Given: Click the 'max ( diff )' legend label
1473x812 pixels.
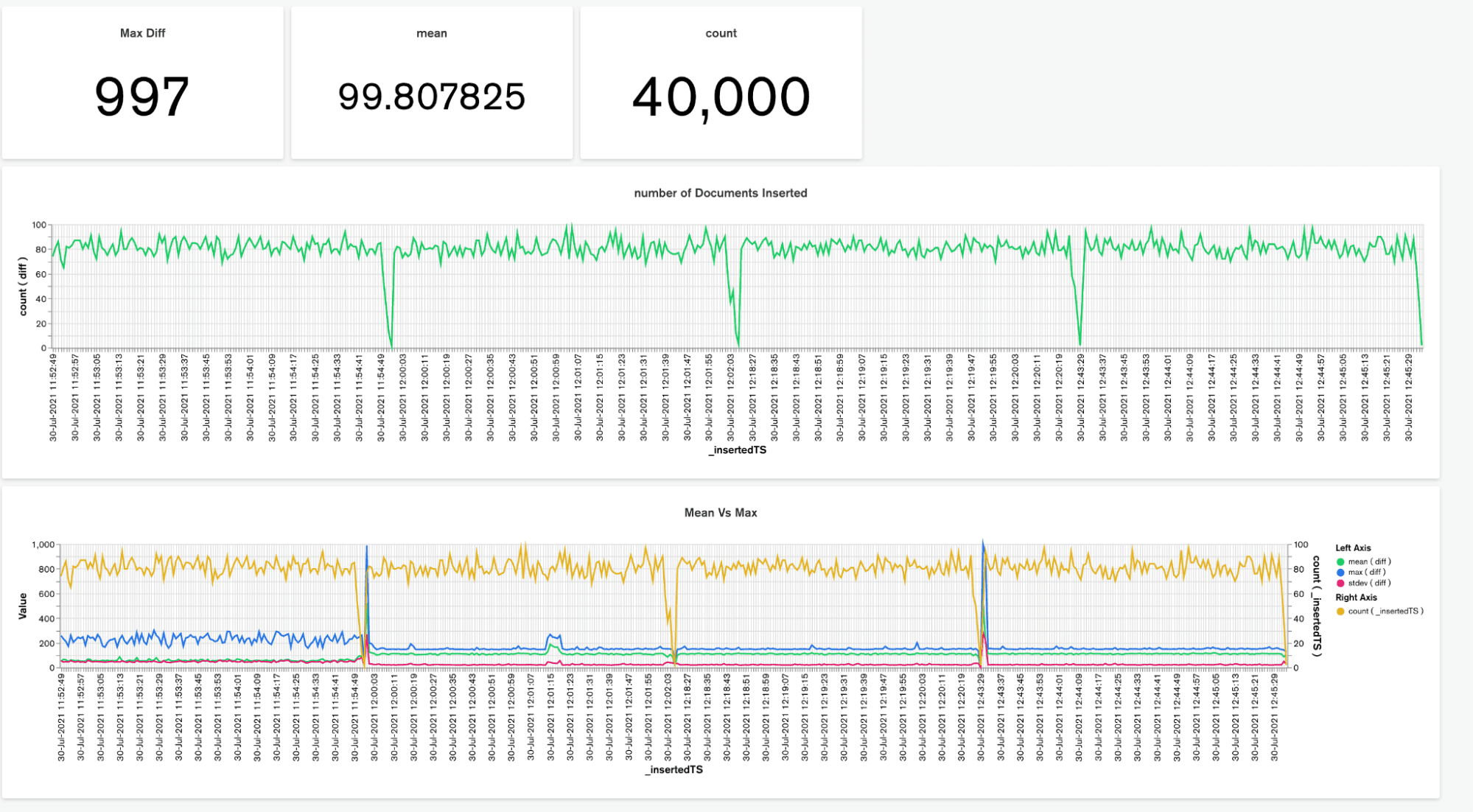Looking at the screenshot, I should (1367, 573).
